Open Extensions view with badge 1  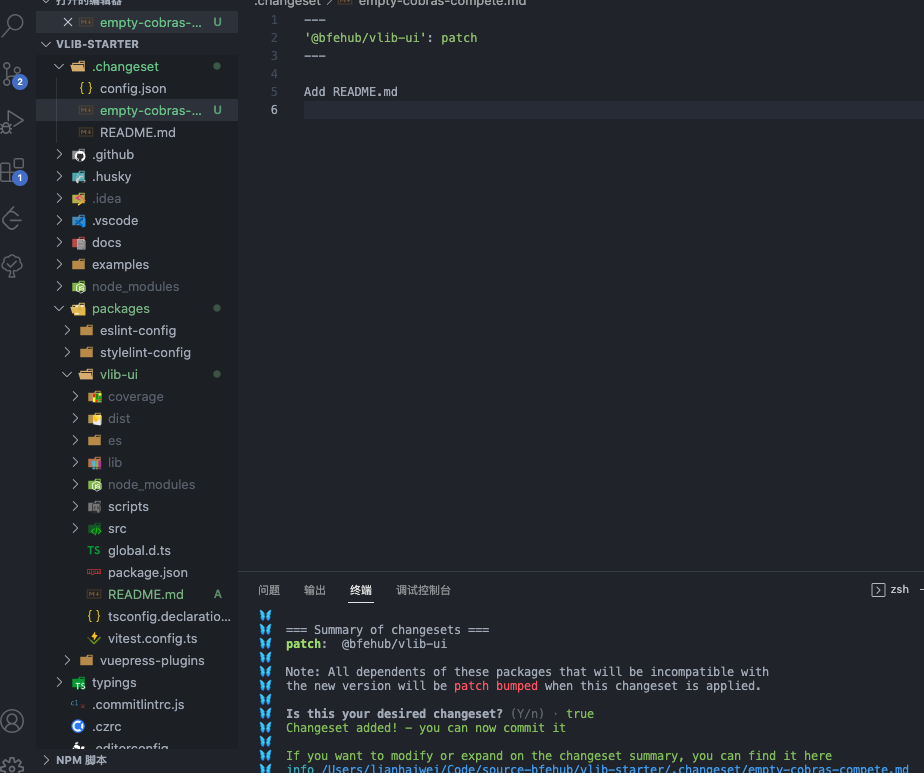pos(13,171)
